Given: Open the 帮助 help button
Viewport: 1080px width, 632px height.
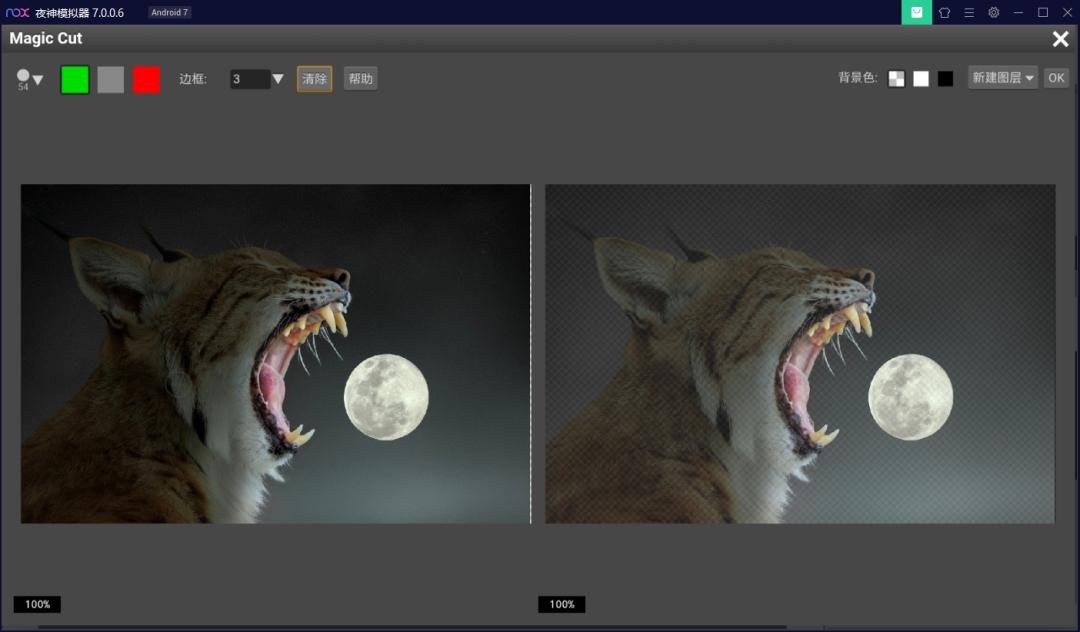Looking at the screenshot, I should pyautogui.click(x=360, y=78).
